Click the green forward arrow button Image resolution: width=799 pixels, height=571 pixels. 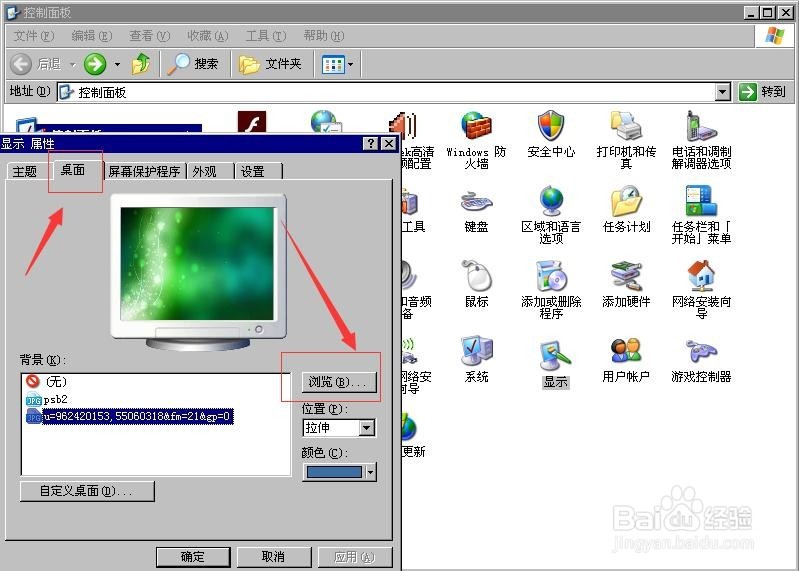point(95,64)
